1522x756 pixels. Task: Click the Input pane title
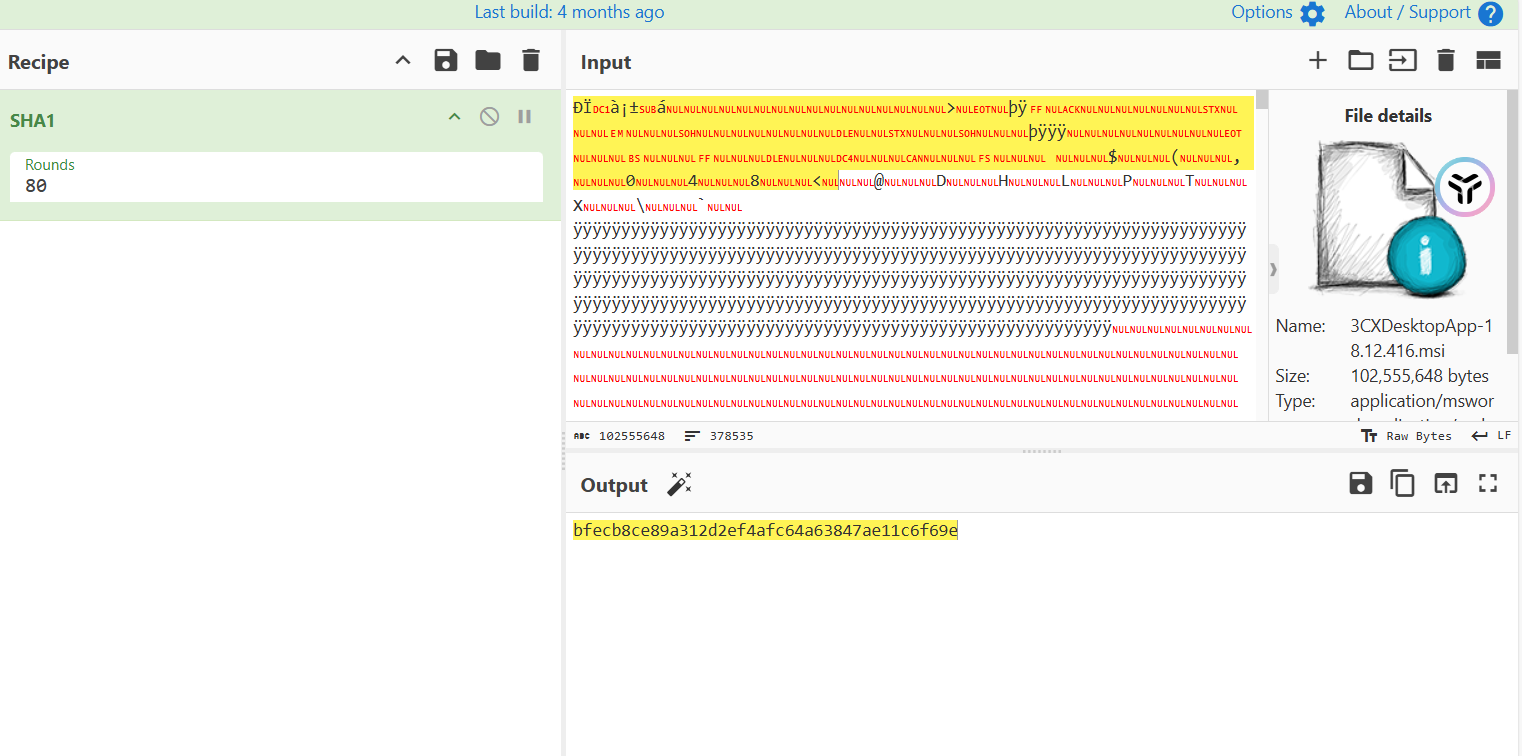(606, 62)
